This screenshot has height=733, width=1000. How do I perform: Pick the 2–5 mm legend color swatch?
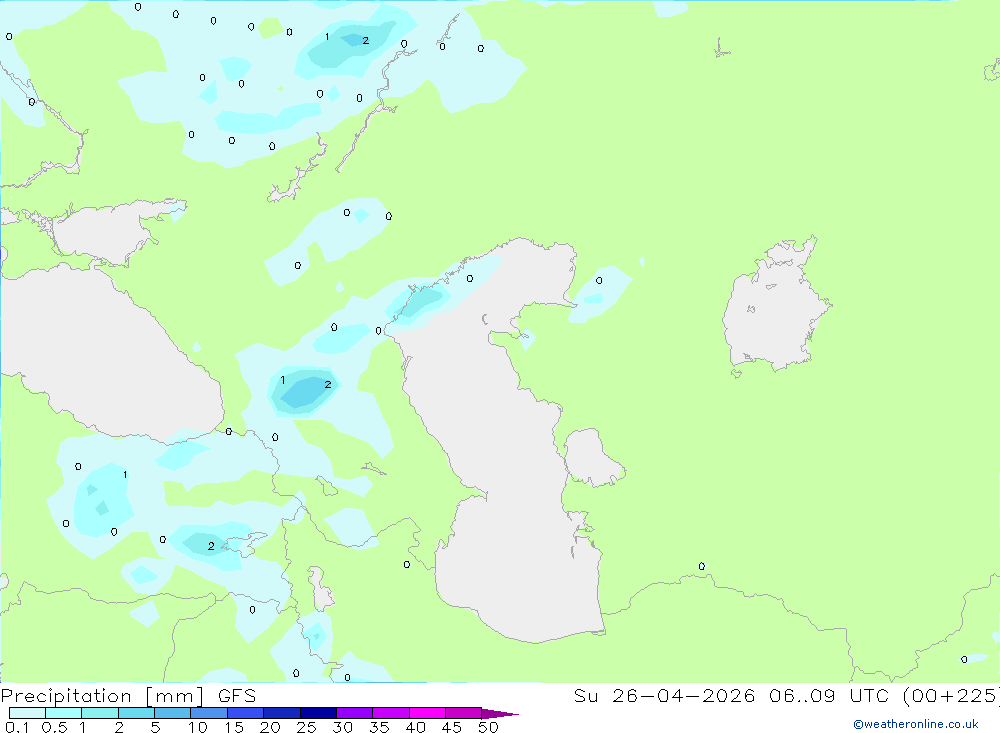point(136,713)
